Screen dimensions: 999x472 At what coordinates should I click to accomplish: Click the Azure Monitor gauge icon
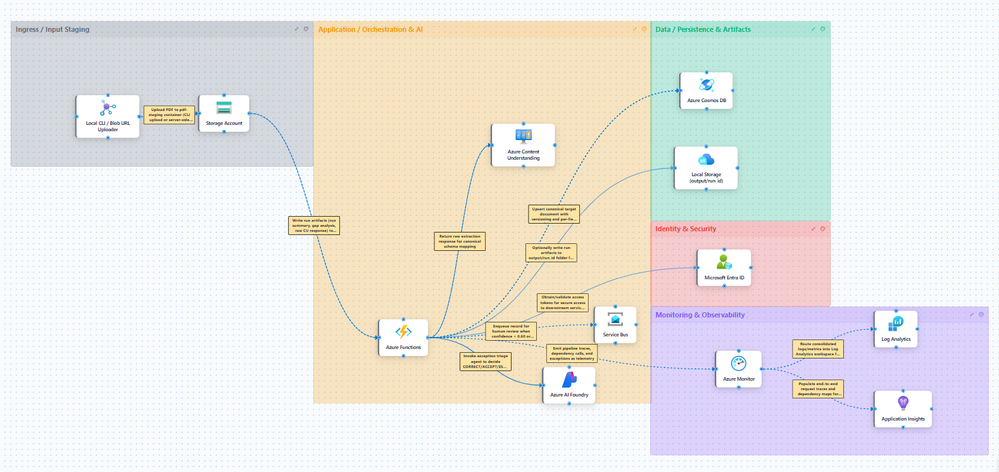tap(738, 363)
